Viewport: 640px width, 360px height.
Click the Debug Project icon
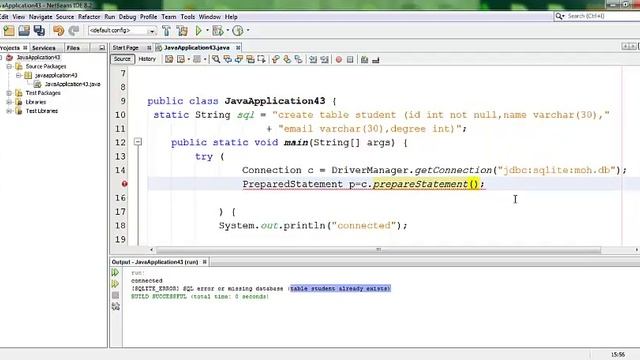[218, 31]
